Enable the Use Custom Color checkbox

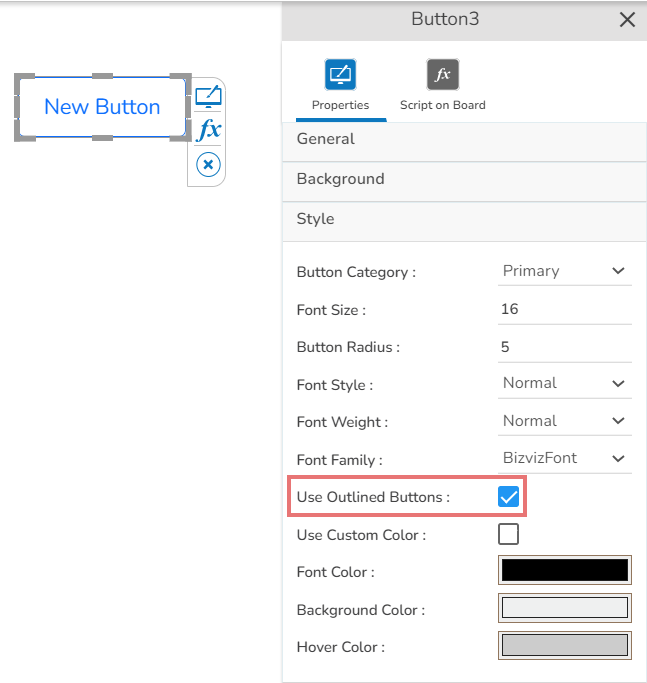508,534
